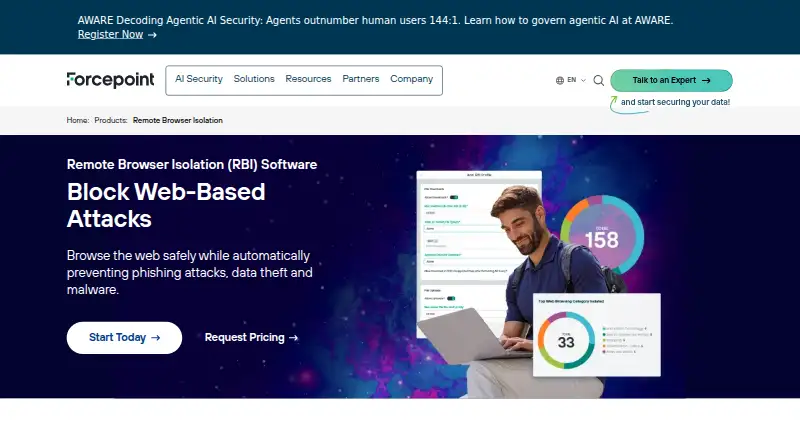Open the Resources menu
Screen dimensions: 800x440
tap(308, 79)
